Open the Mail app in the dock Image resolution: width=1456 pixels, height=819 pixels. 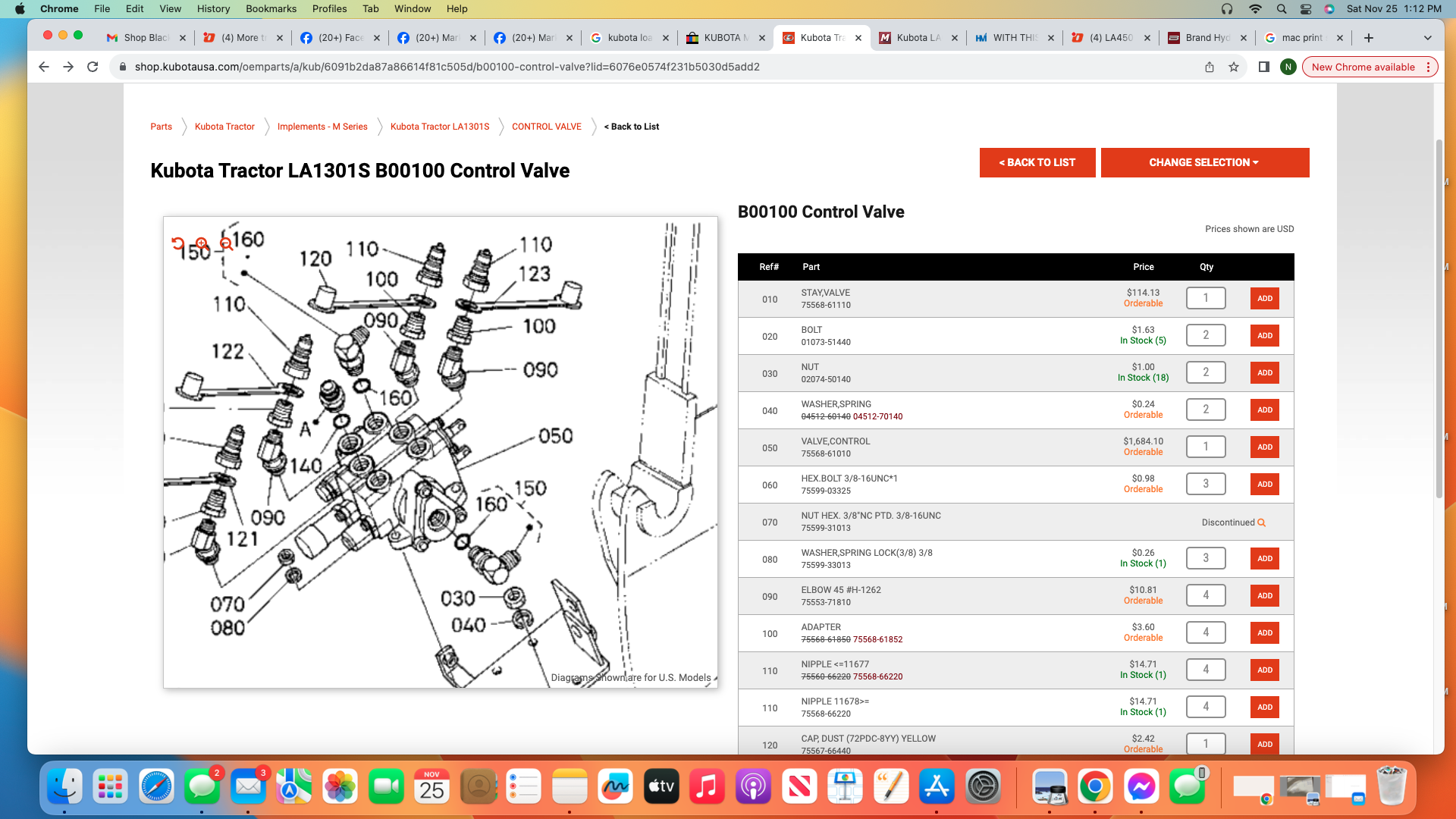click(248, 786)
